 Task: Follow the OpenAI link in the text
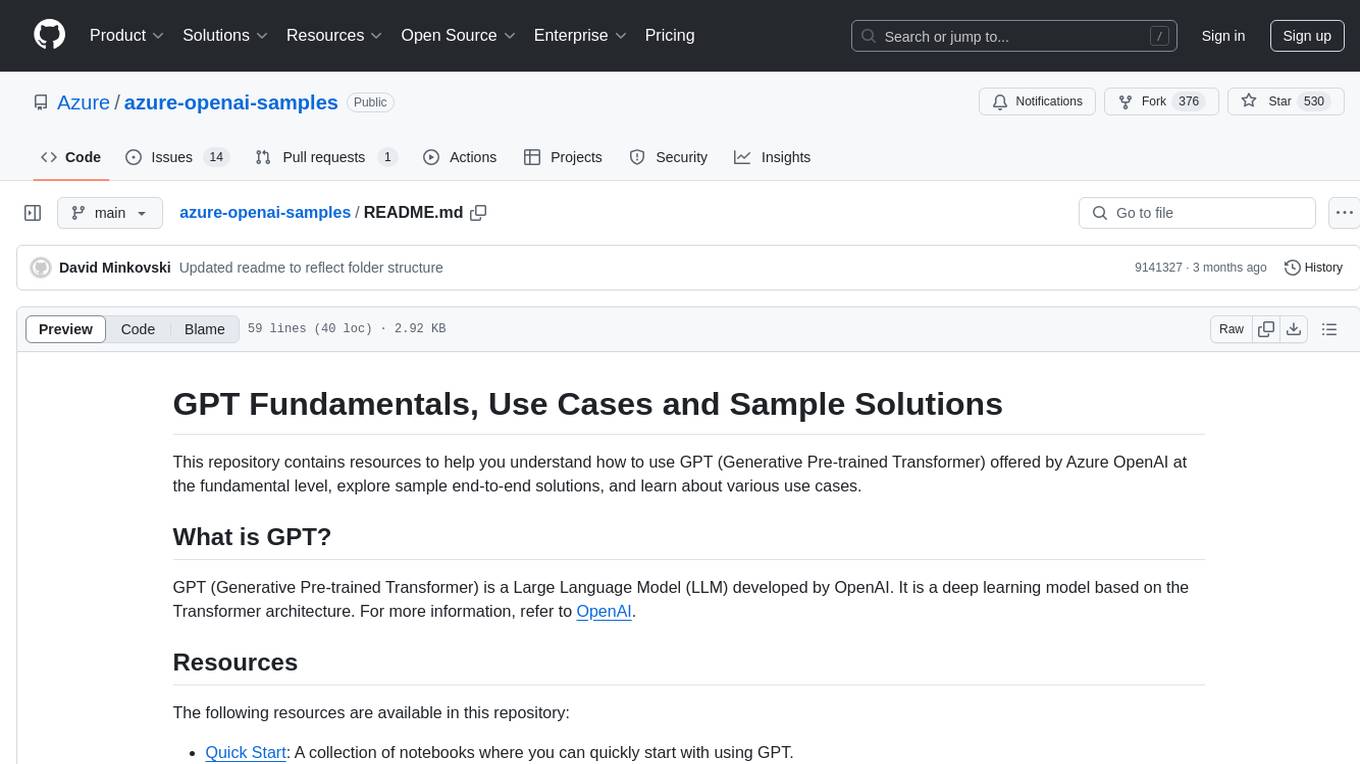tap(604, 611)
